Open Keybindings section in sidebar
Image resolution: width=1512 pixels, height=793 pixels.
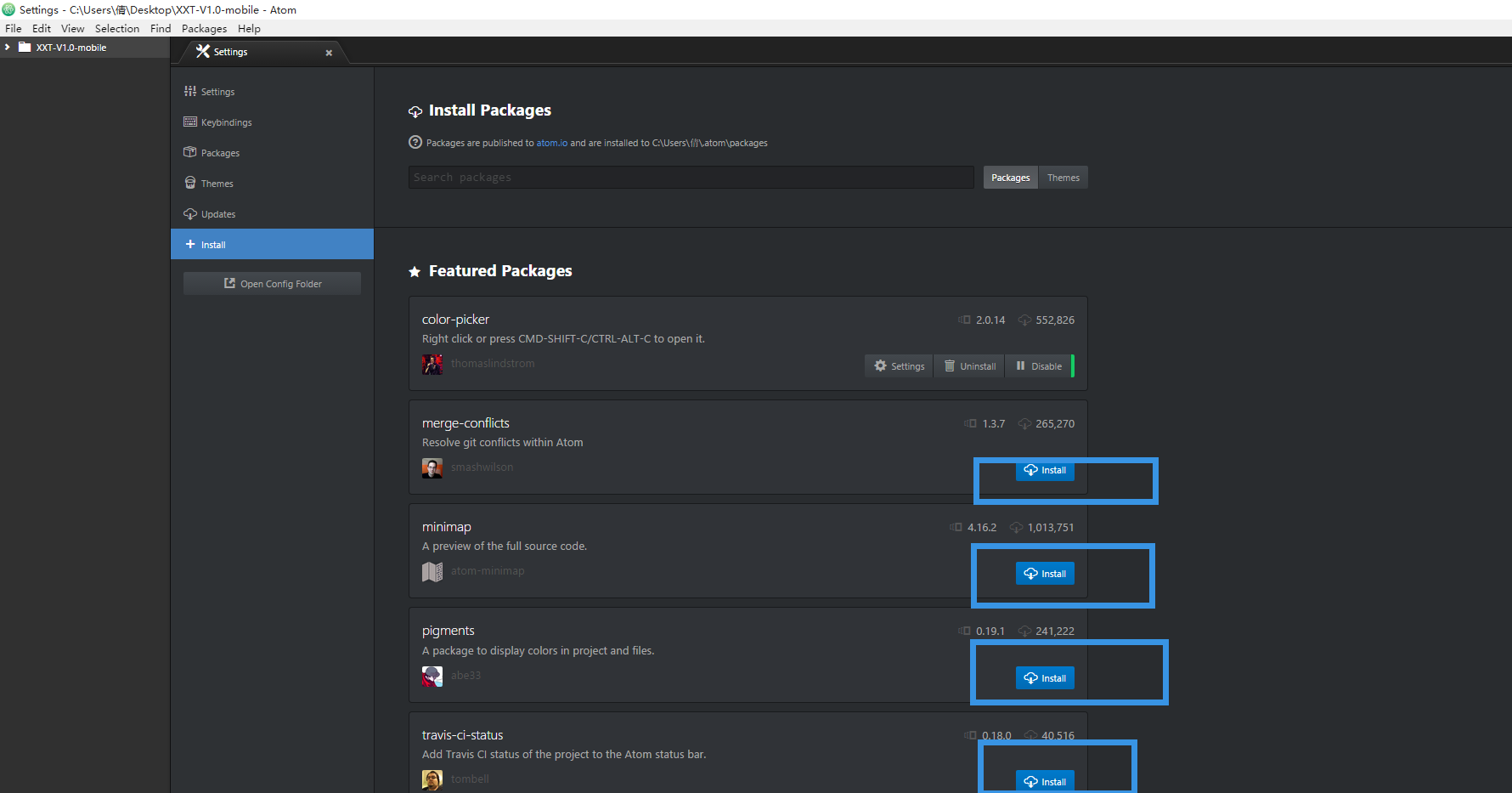pos(272,122)
